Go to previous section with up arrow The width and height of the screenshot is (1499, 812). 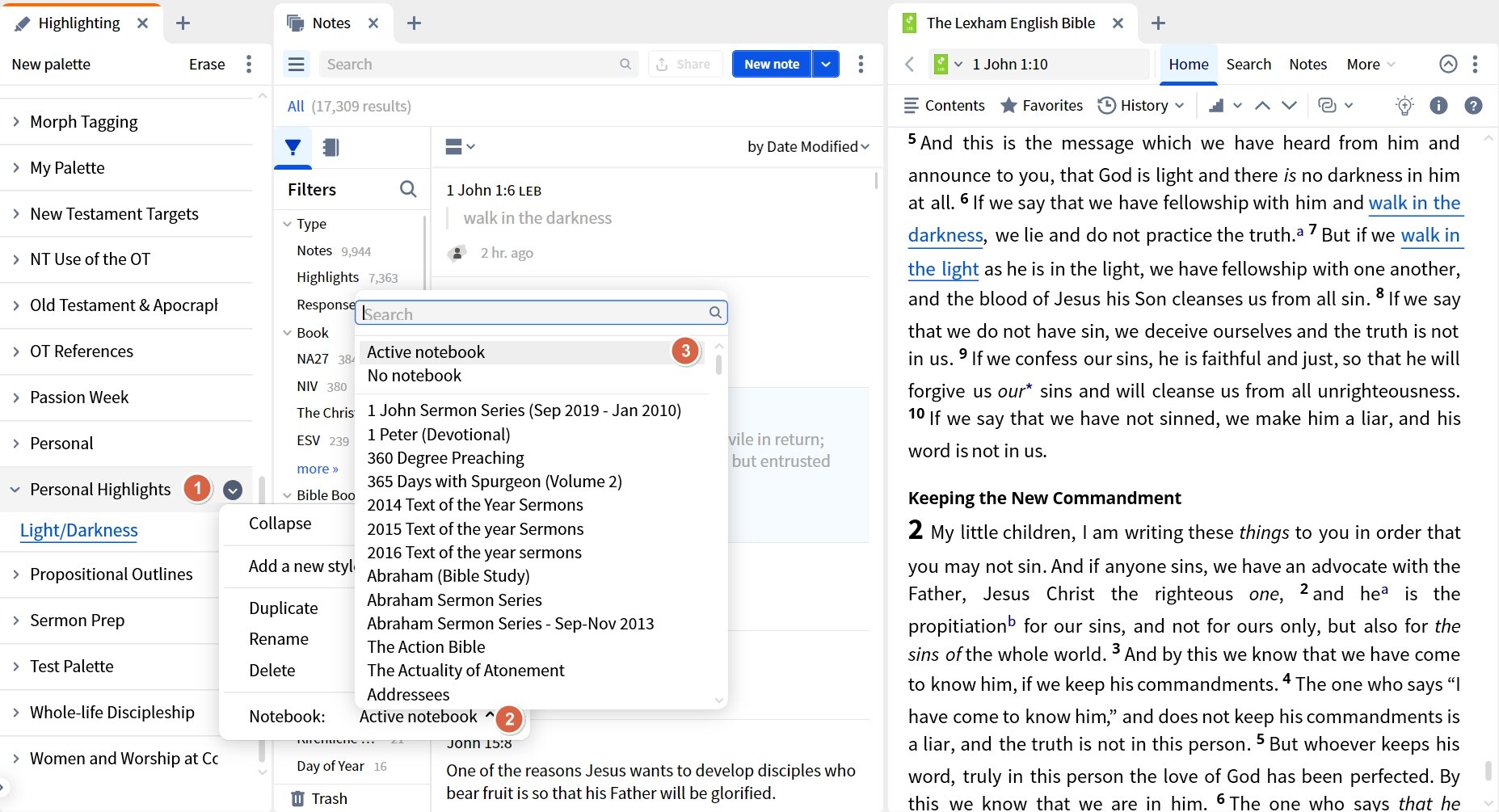point(1262,105)
